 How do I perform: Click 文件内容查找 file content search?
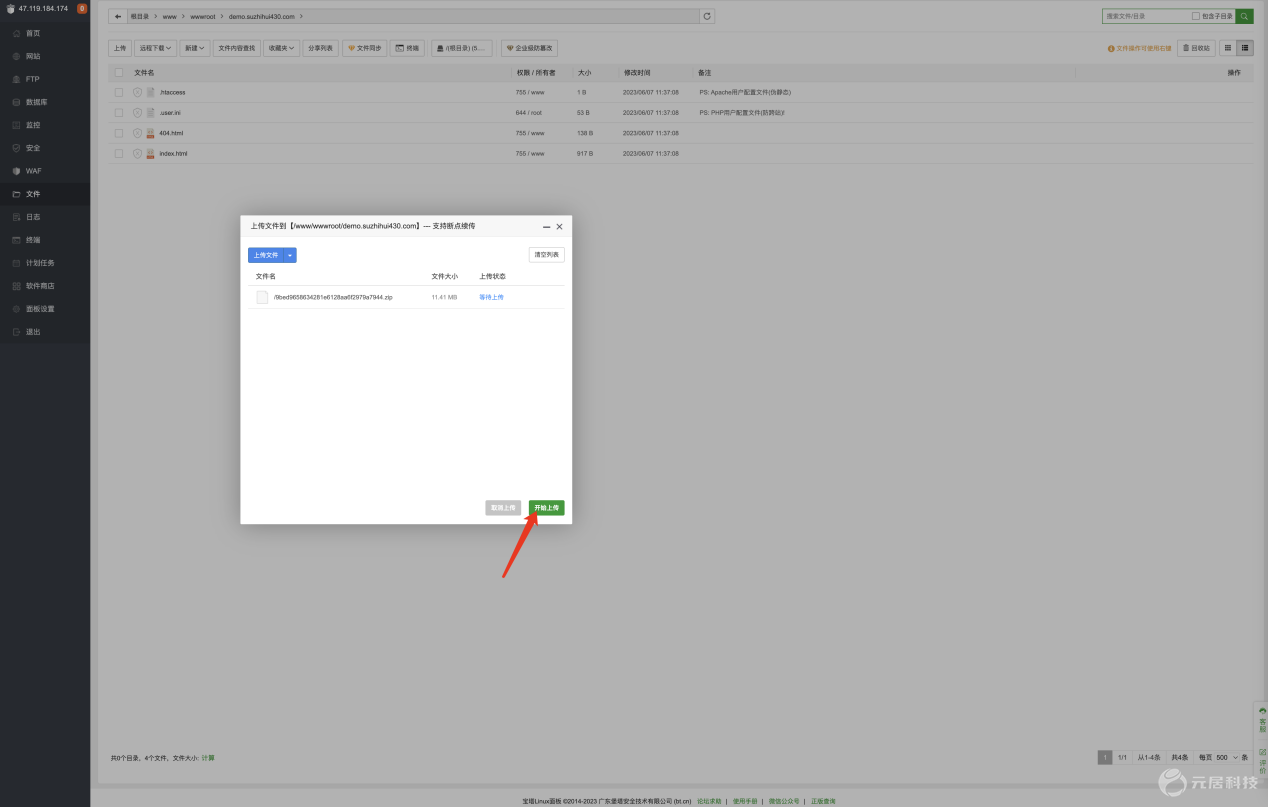tap(237, 48)
